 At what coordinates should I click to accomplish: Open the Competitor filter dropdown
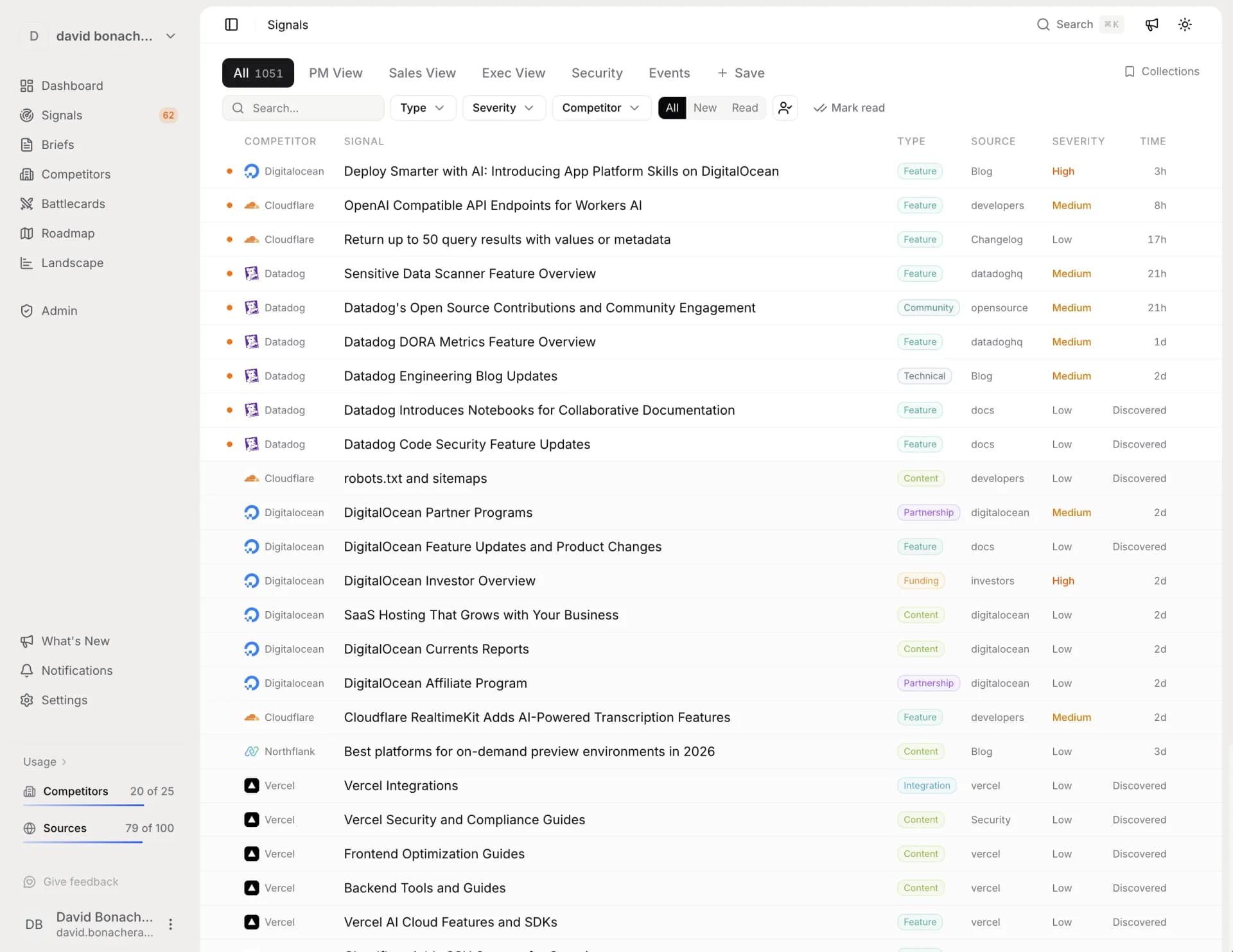(600, 108)
